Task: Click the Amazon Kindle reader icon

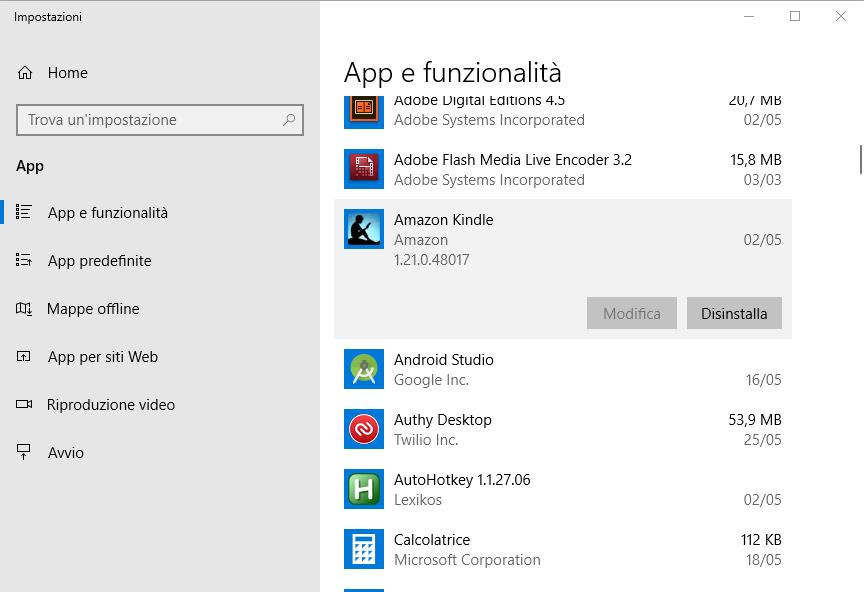Action: point(364,229)
